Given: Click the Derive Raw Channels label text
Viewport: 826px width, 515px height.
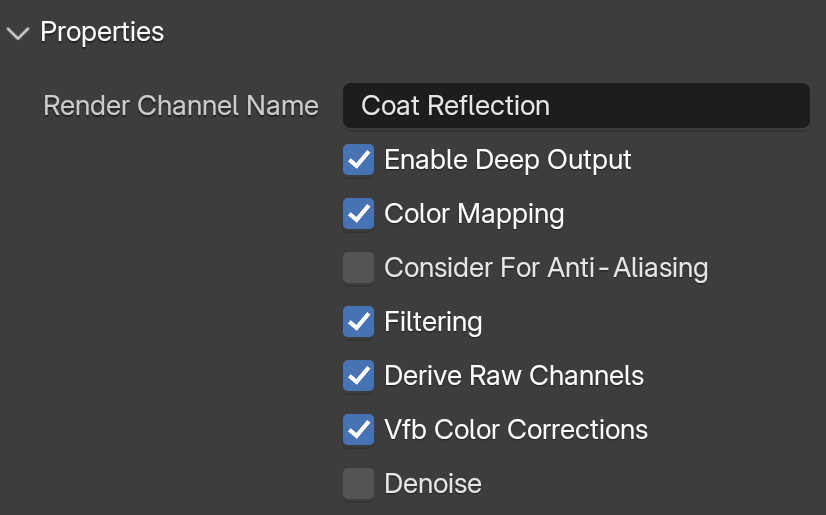Looking at the screenshot, I should [514, 376].
